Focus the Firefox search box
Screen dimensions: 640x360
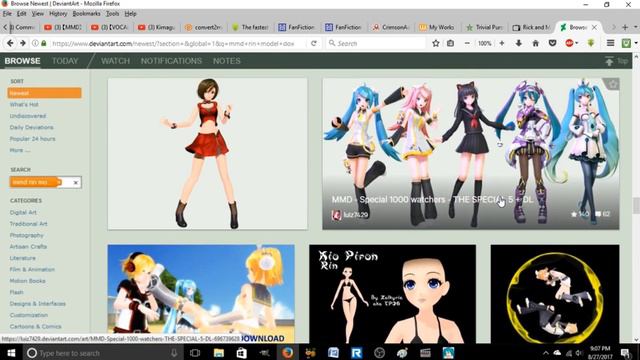376,43
